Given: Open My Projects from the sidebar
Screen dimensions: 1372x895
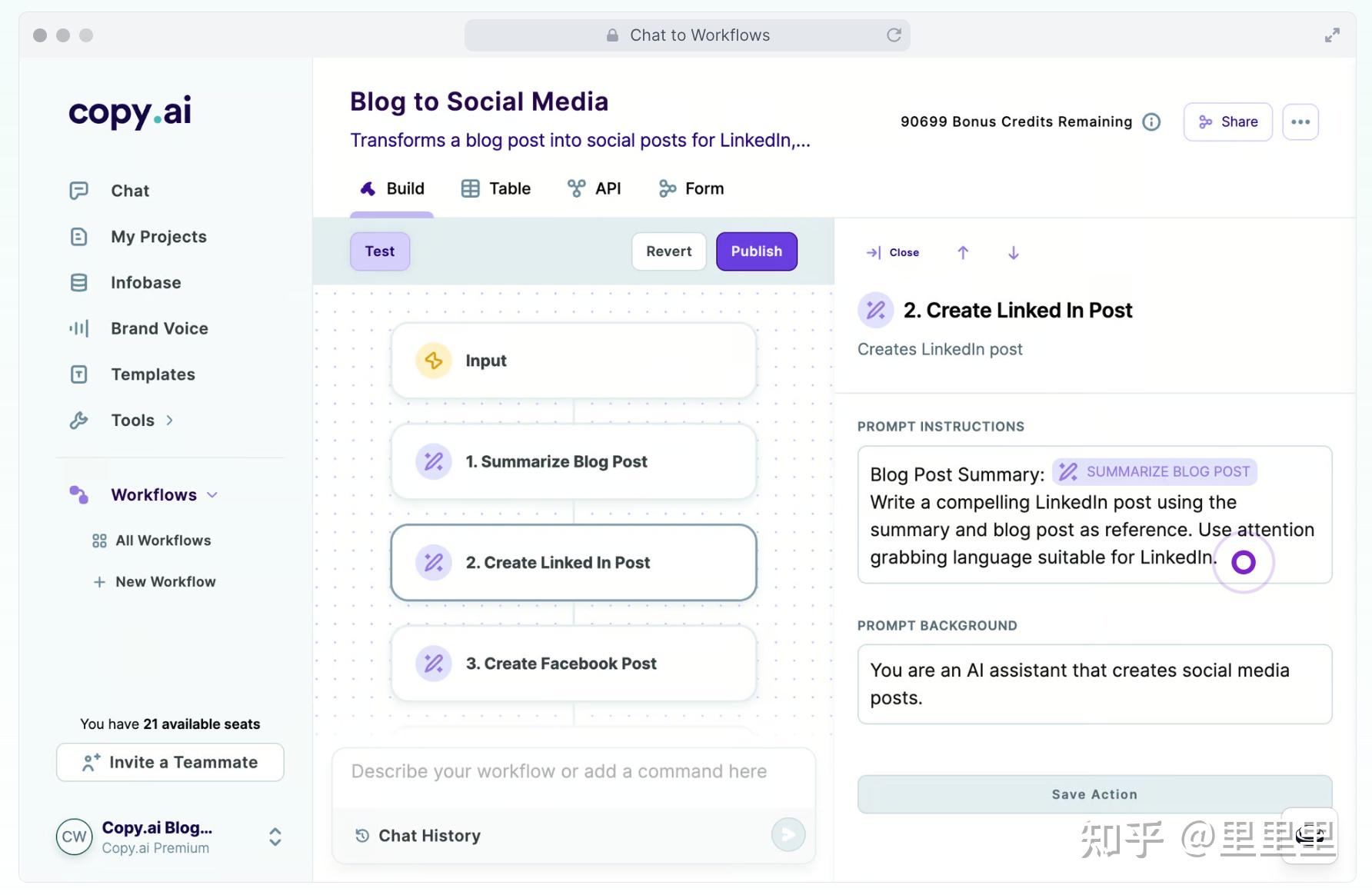Looking at the screenshot, I should point(158,237).
